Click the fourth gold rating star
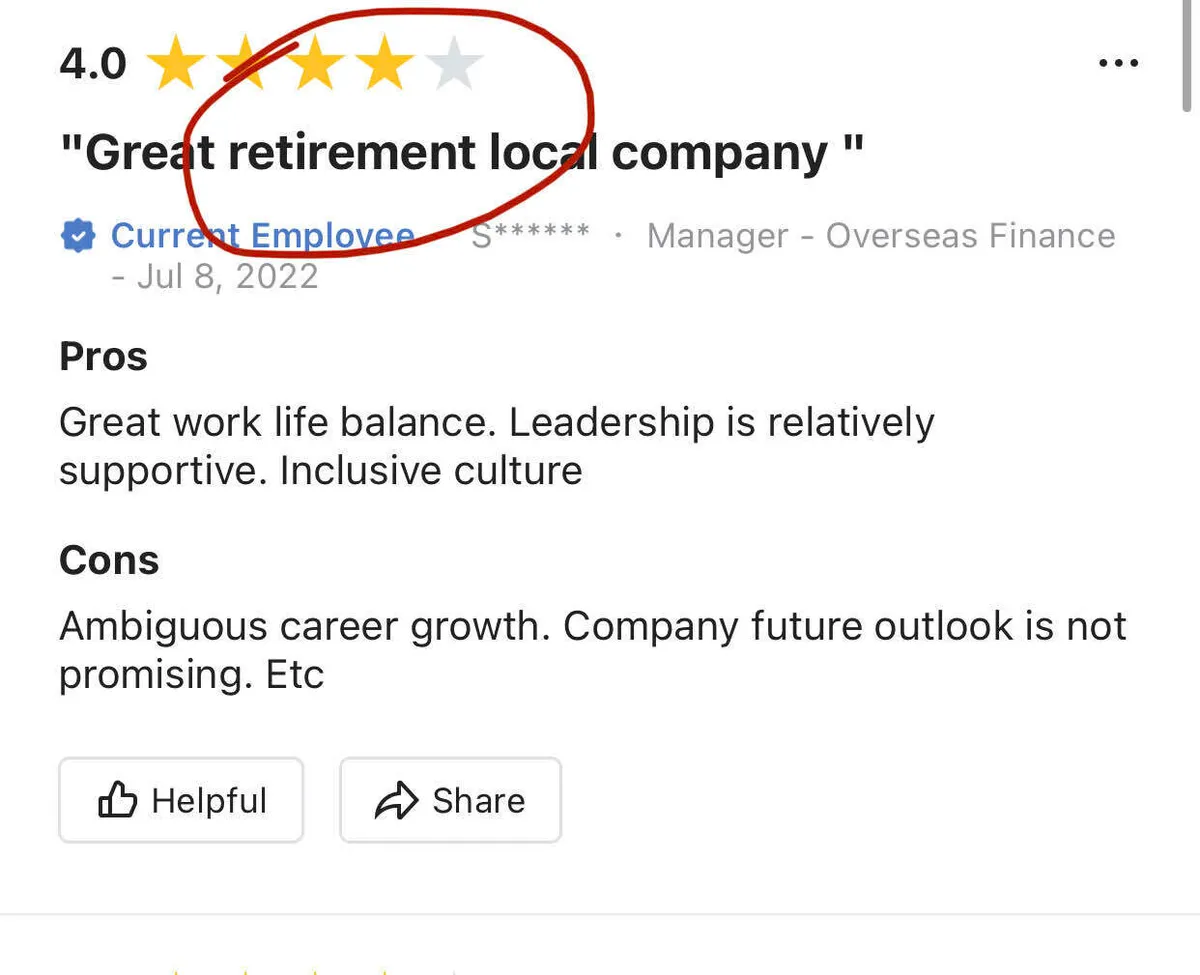Viewport: 1200px width, 975px height. 385,65
